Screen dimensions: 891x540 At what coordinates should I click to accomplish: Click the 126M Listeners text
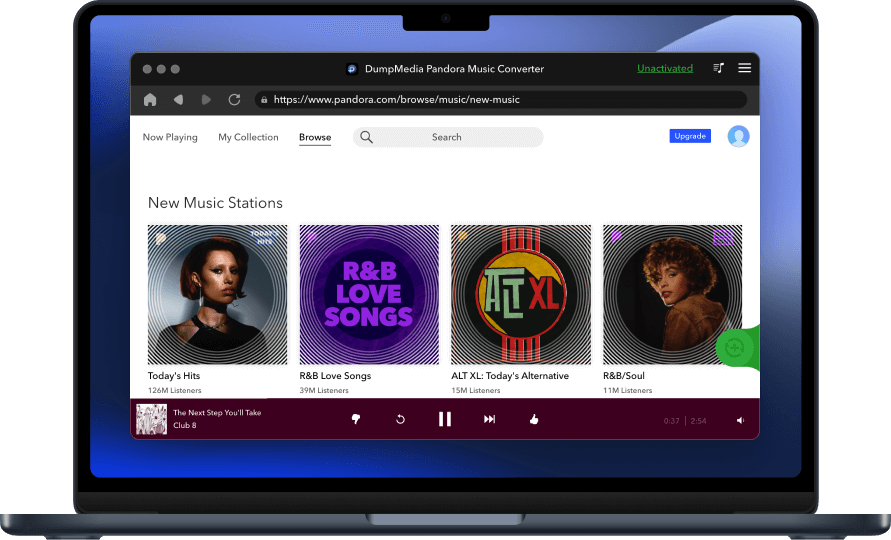(x=174, y=391)
